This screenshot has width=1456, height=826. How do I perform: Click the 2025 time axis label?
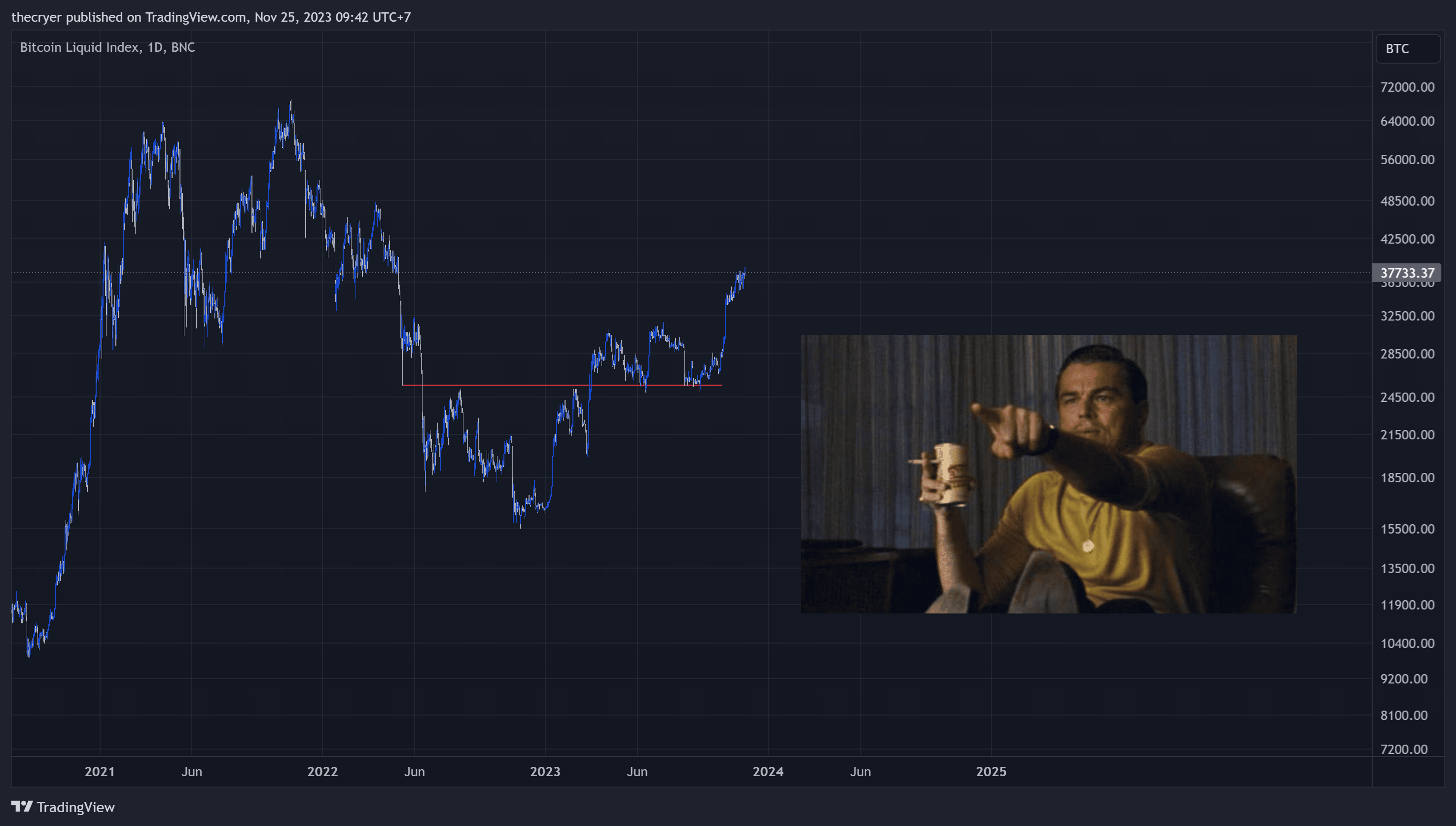tap(991, 772)
